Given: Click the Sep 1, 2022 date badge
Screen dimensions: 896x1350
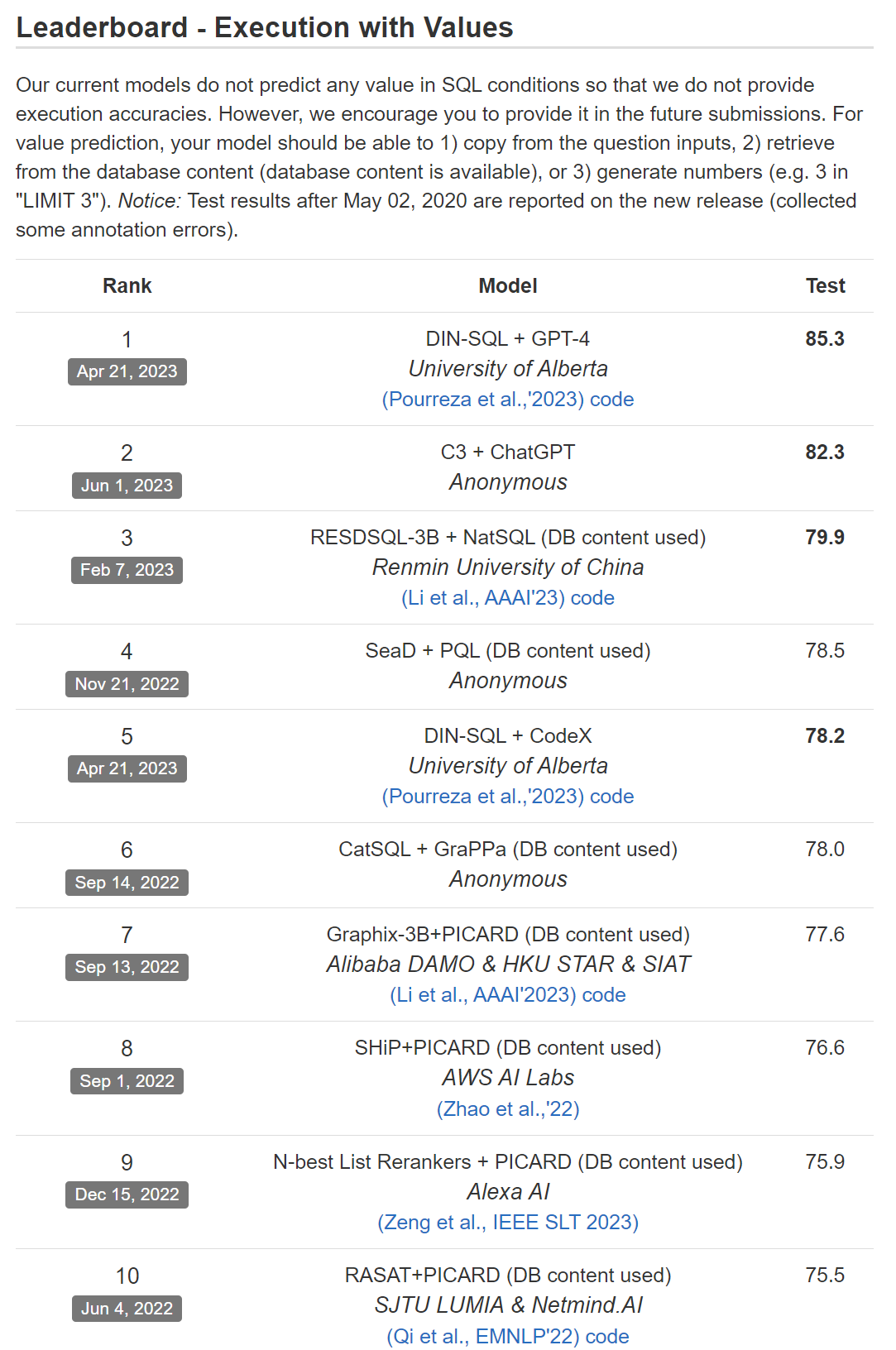Looking at the screenshot, I should coord(127,1081).
